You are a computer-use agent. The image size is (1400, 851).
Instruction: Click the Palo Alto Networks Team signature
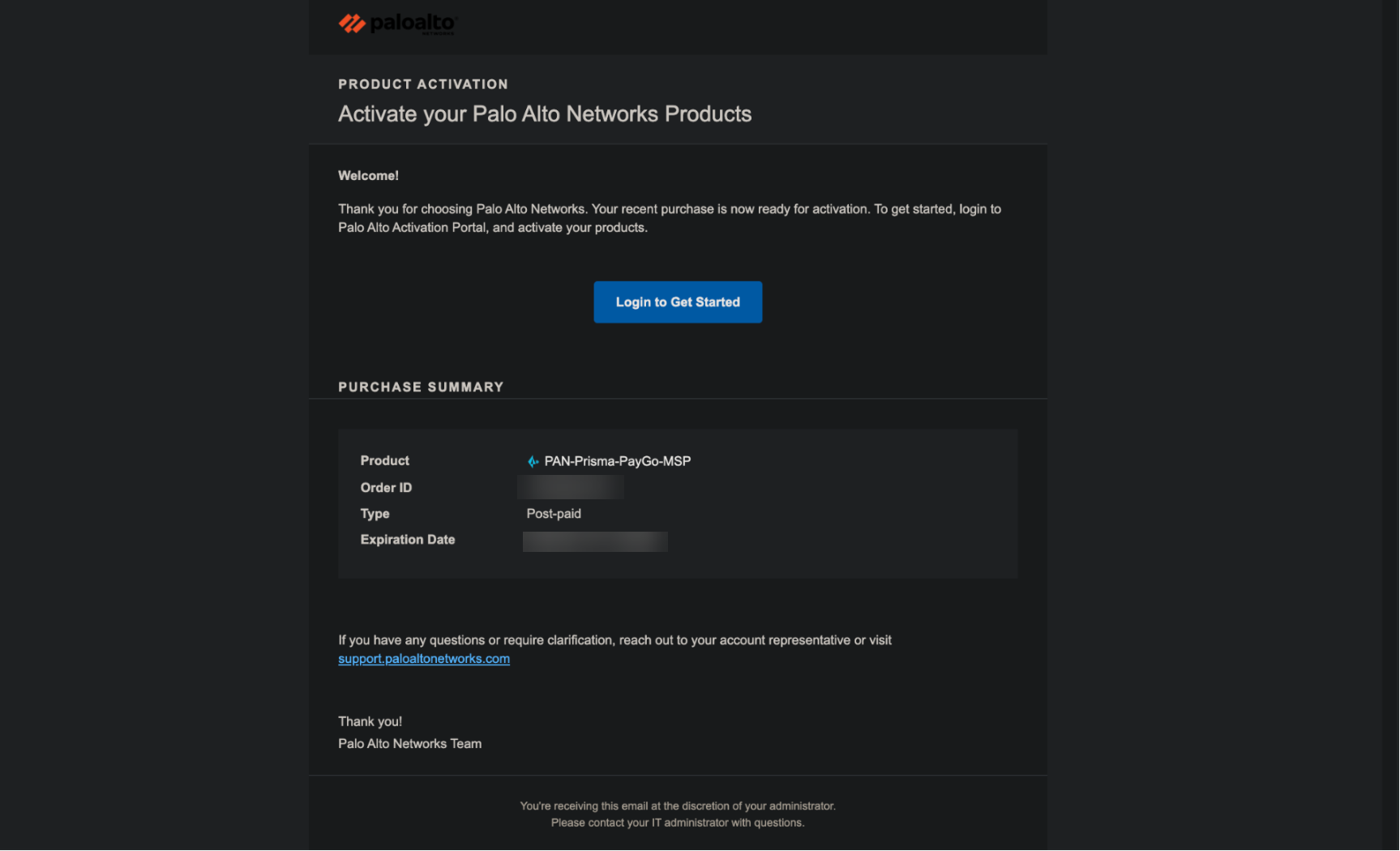(410, 744)
